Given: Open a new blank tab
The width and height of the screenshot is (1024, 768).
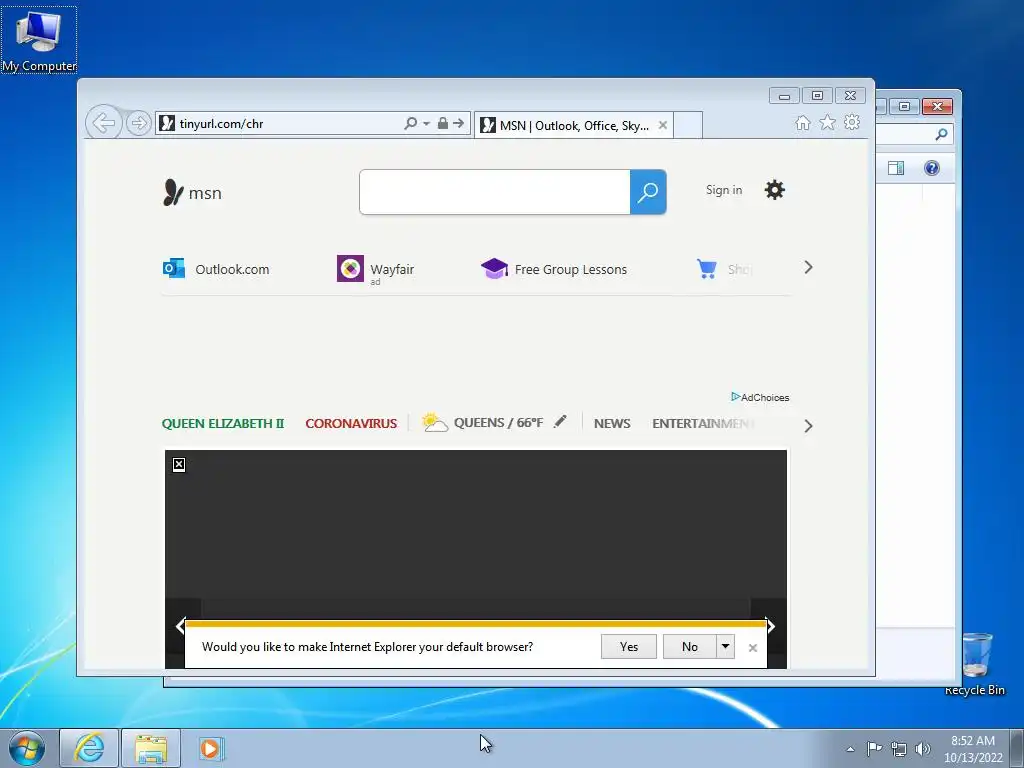Looking at the screenshot, I should point(688,125).
